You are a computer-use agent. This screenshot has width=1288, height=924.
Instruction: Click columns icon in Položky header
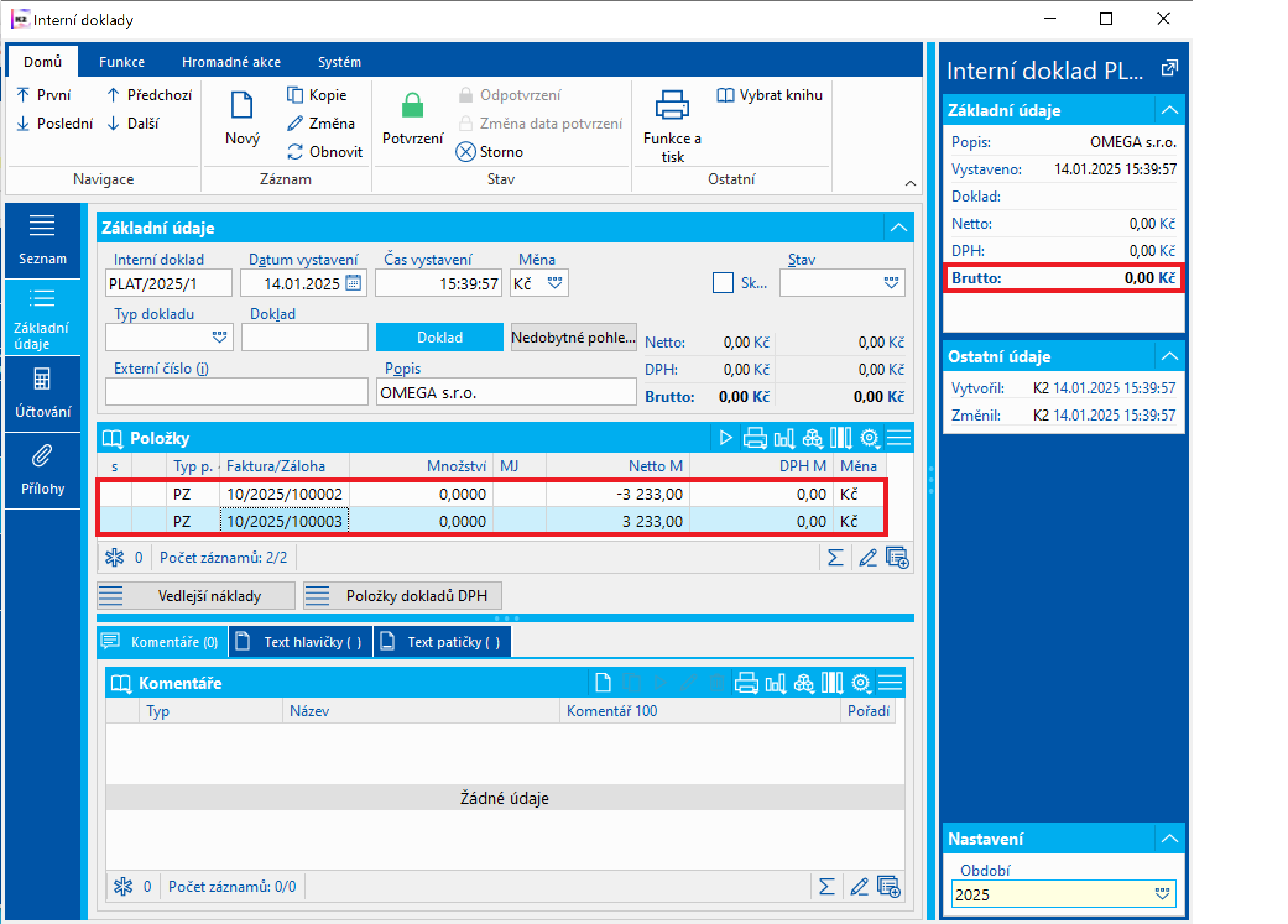[x=841, y=438]
